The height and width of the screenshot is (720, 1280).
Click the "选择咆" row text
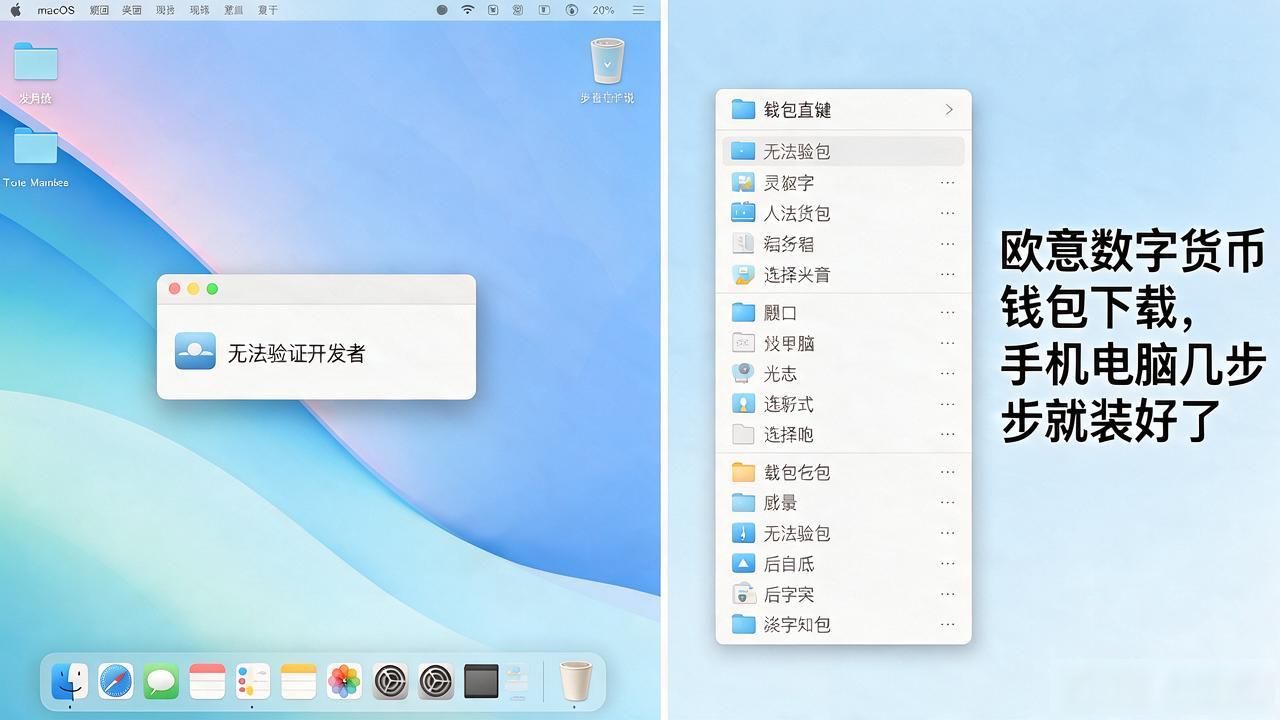[789, 435]
